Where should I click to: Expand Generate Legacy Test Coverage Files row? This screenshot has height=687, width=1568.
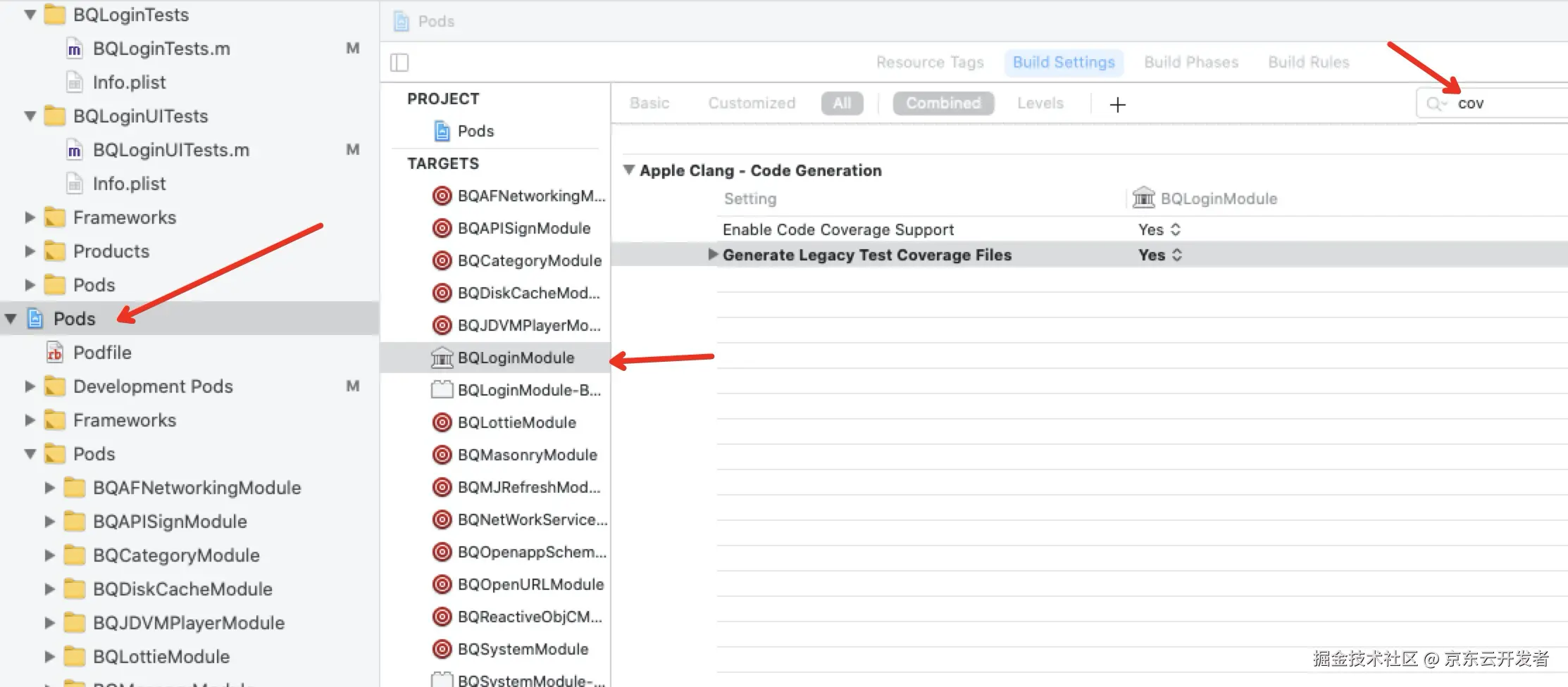click(713, 254)
